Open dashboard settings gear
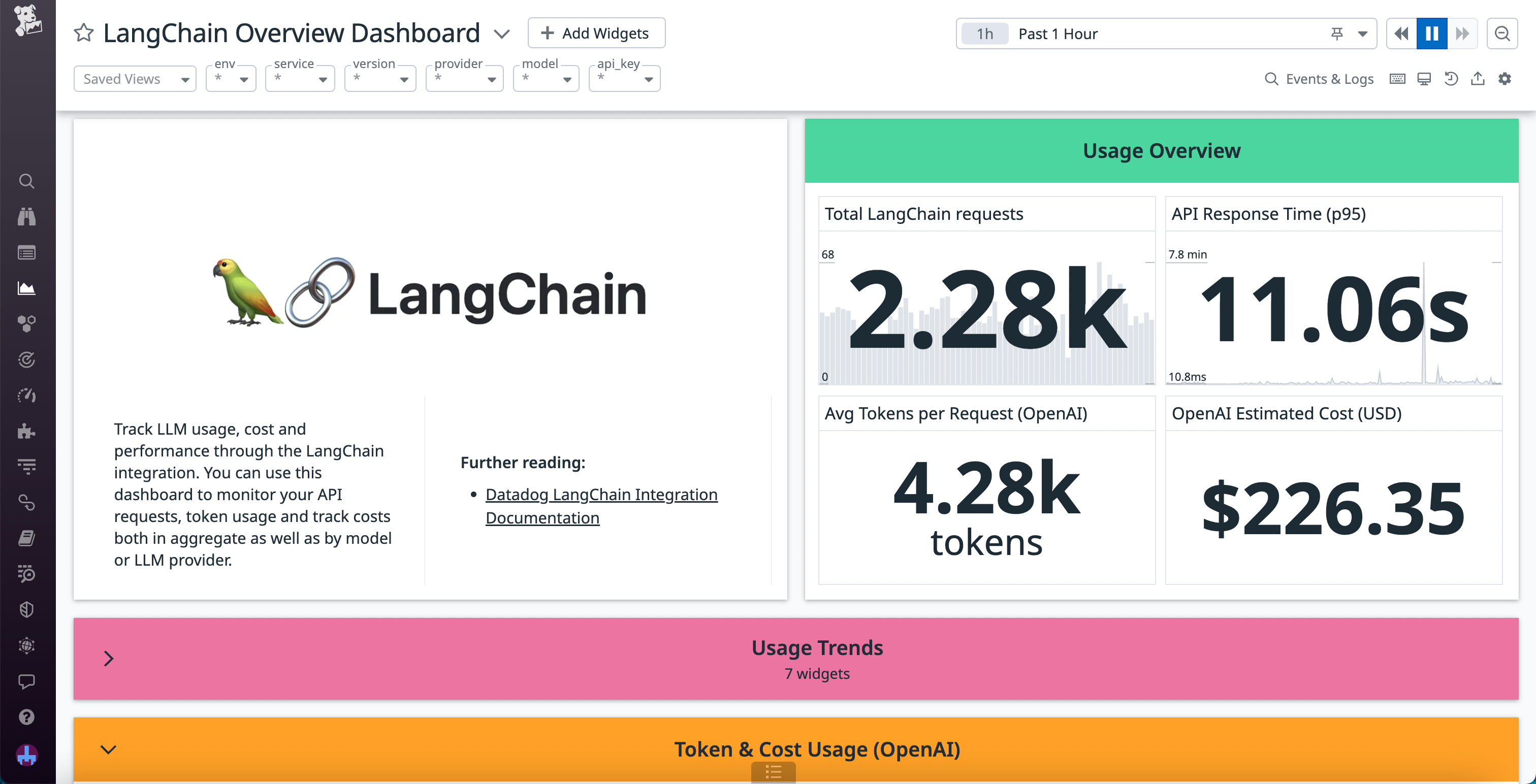1536x784 pixels. [x=1505, y=78]
